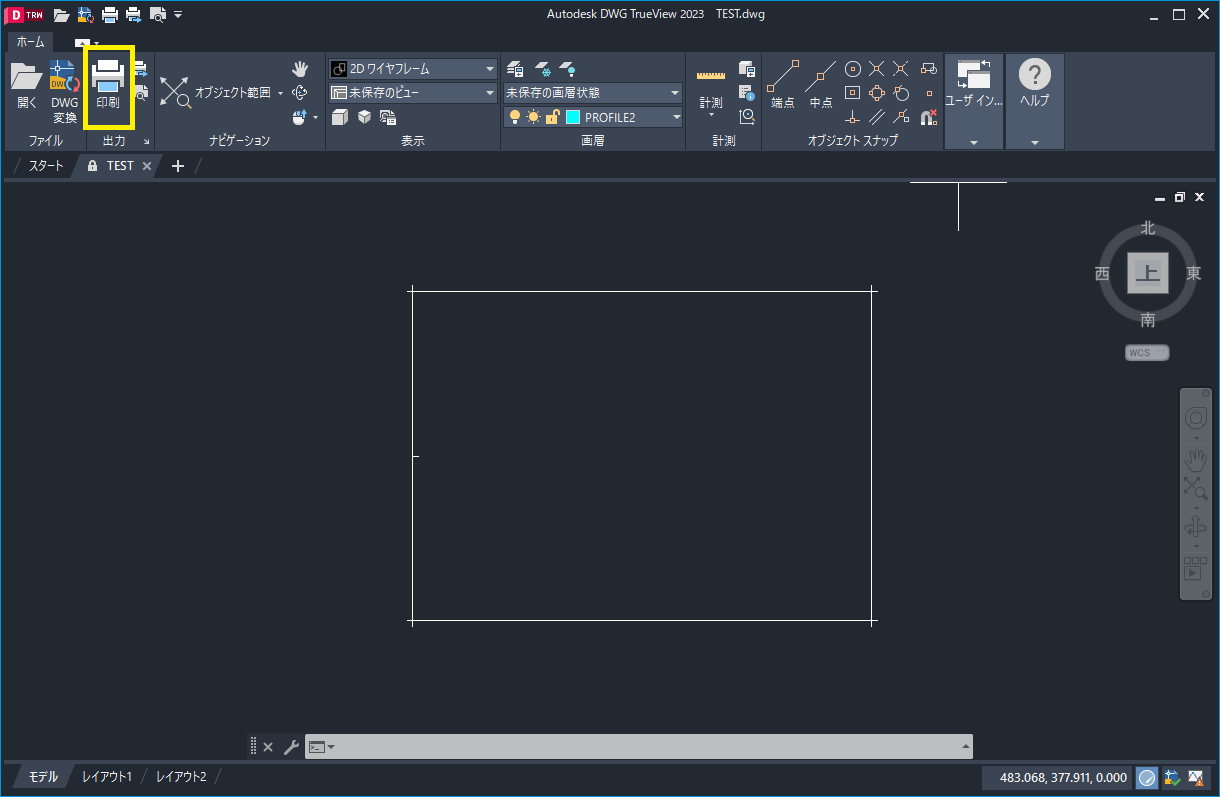Click the 開く open file button
Viewport: 1220px width, 797px height.
pos(27,86)
